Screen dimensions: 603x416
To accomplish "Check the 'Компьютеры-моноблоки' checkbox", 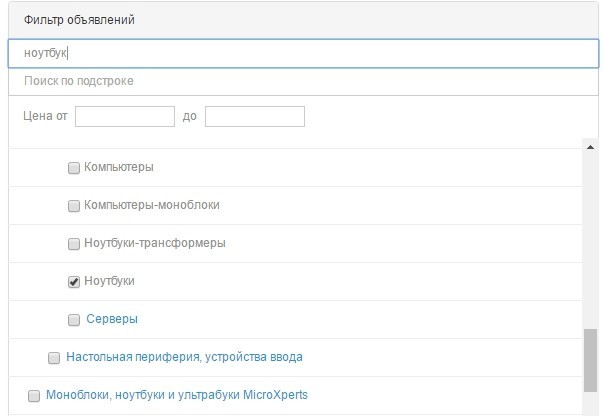I will click(74, 206).
